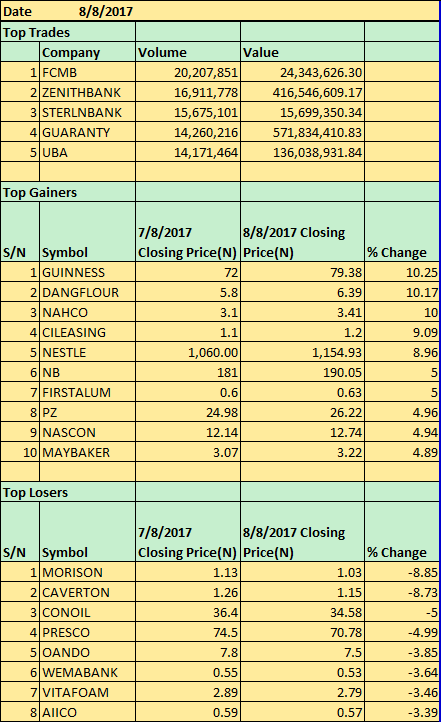Click GUINNESS percent change 10.25 cell

(x=402, y=272)
